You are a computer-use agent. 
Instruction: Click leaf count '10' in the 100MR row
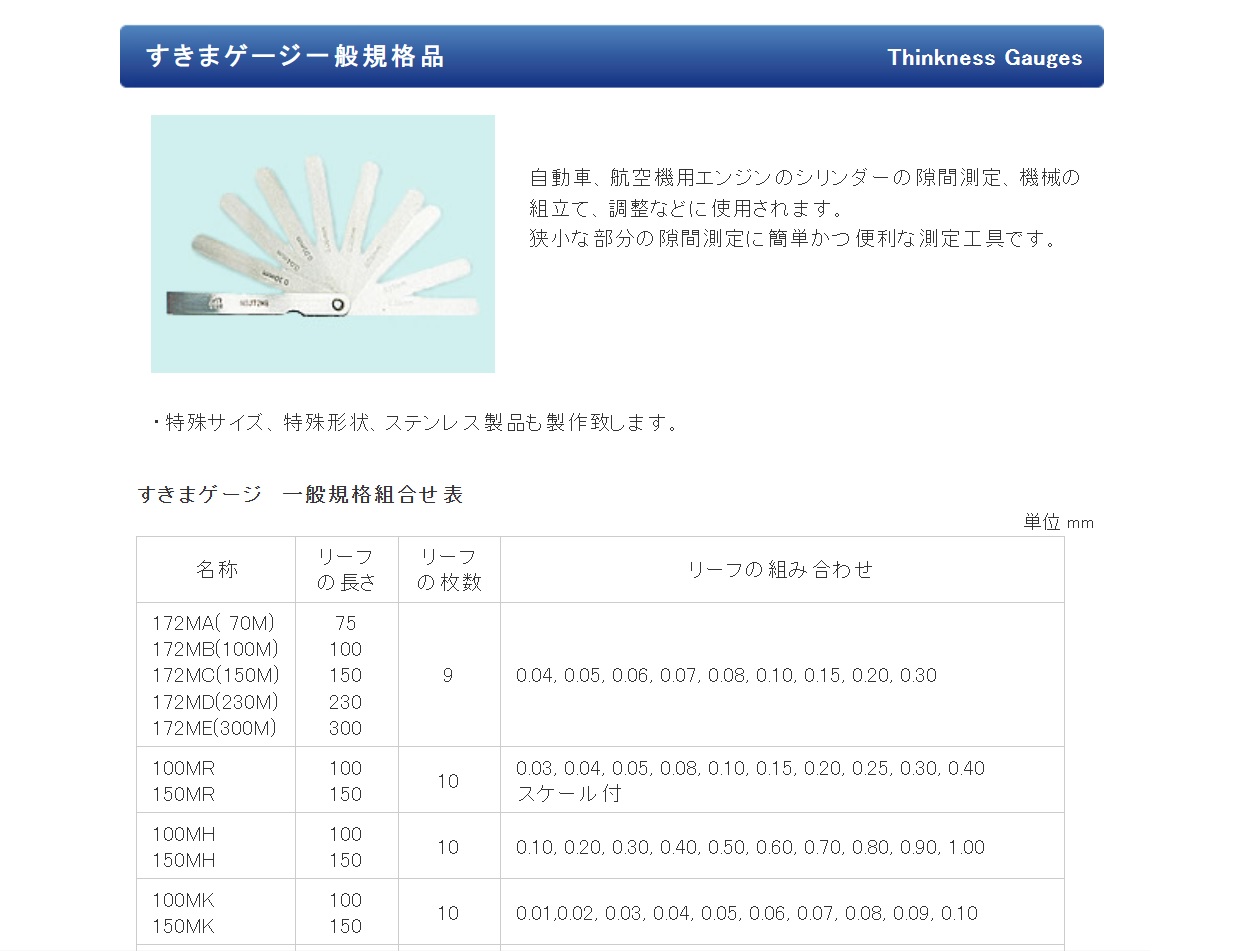click(448, 781)
